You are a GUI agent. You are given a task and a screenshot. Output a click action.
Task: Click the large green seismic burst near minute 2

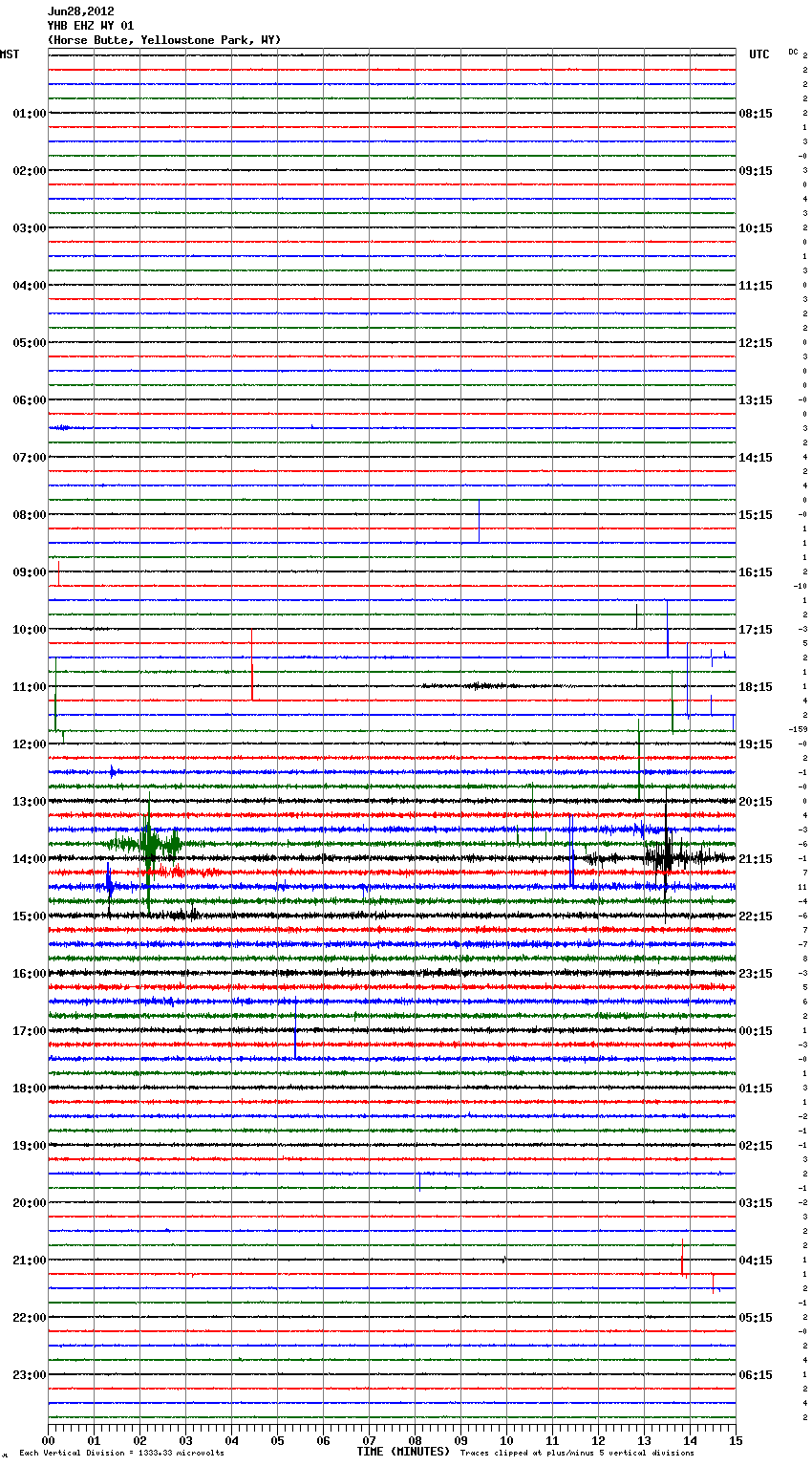(148, 843)
